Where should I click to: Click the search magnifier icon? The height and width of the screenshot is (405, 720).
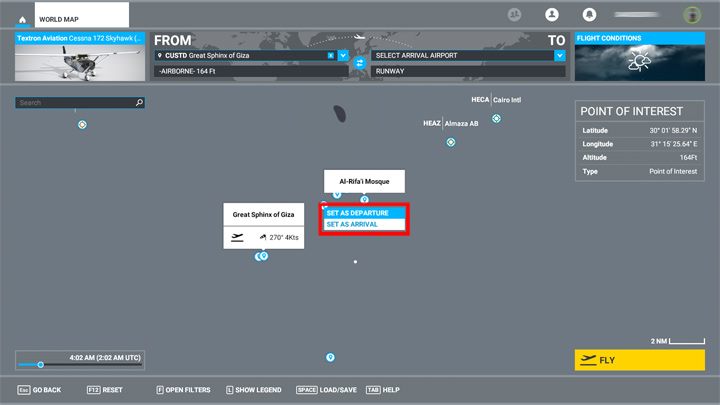pyautogui.click(x=139, y=102)
